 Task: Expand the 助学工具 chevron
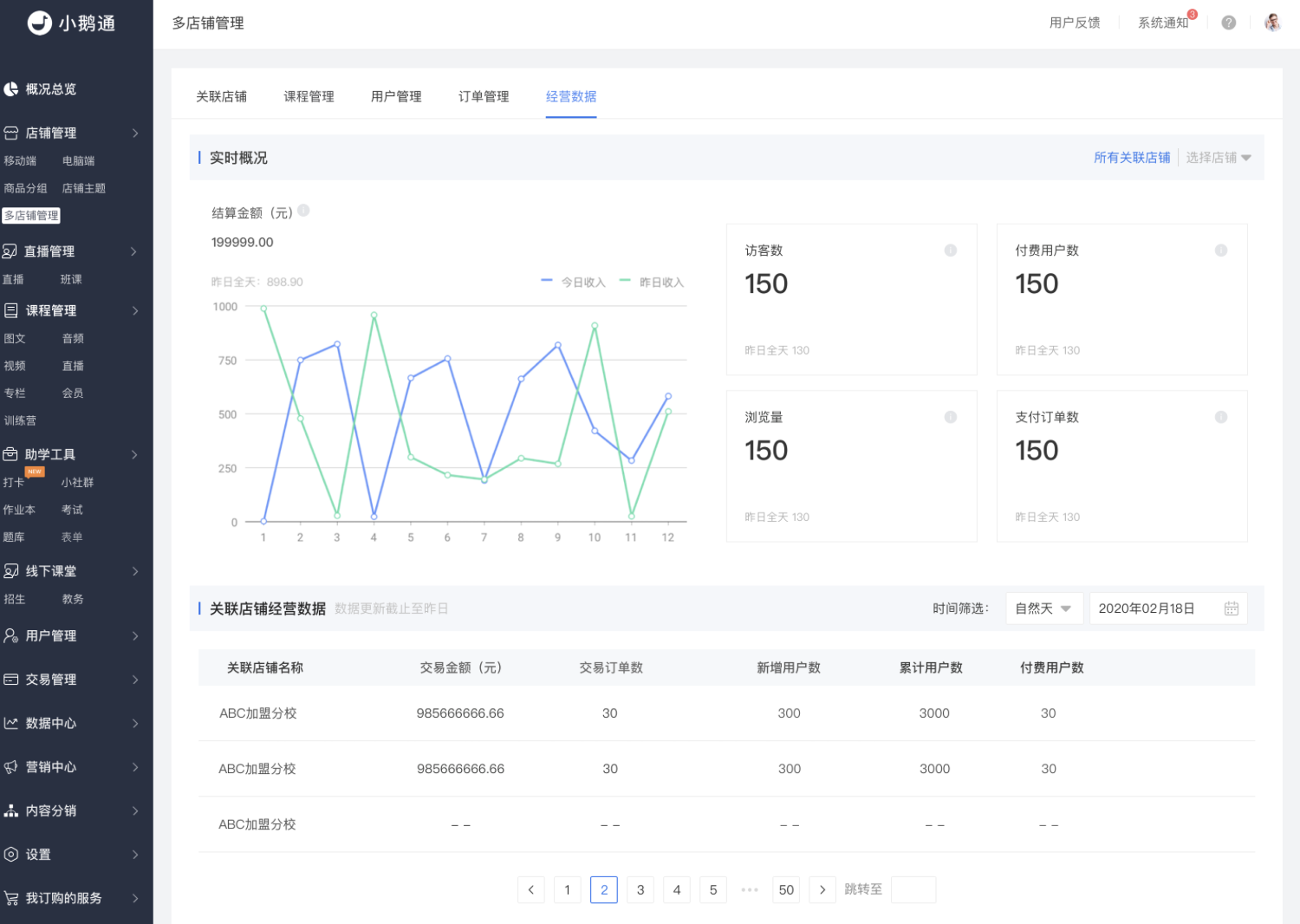[x=134, y=454]
